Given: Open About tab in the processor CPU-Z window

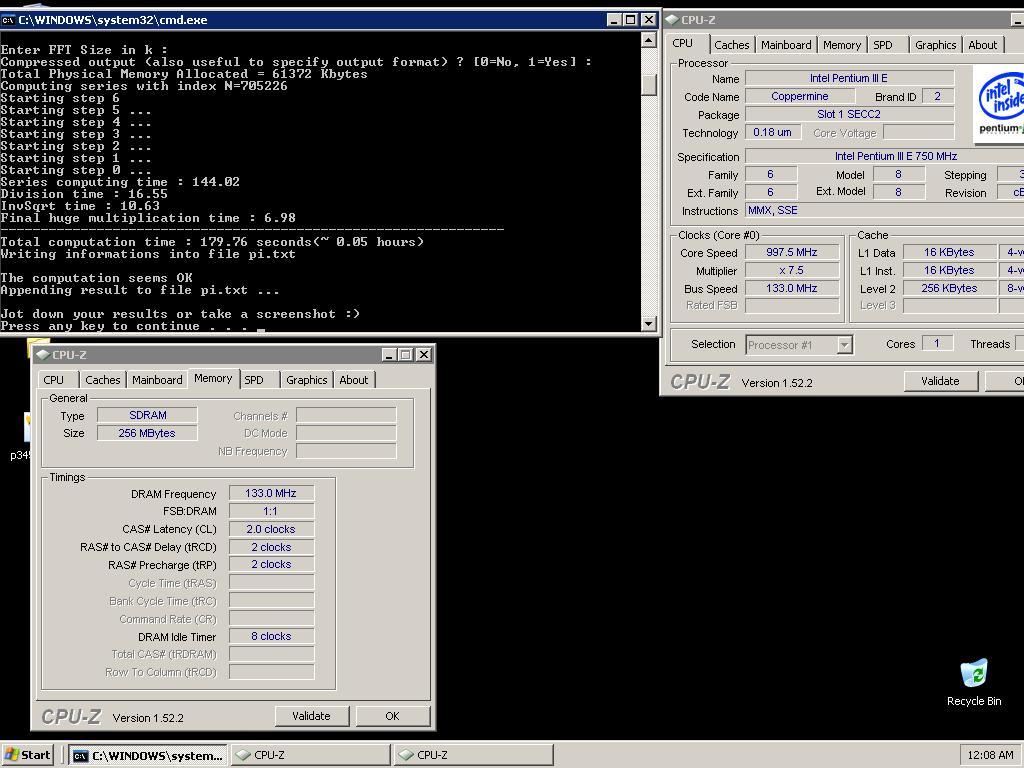Looking at the screenshot, I should (982, 45).
